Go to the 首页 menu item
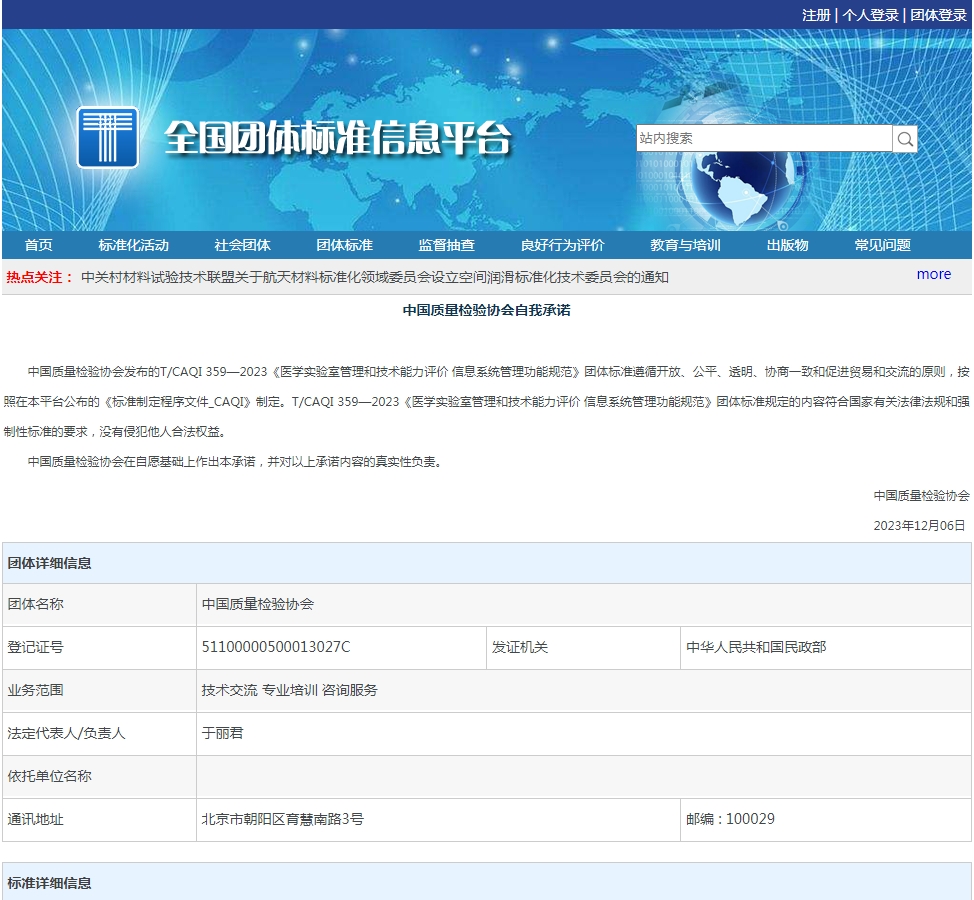Screen dimensions: 974x900 pyautogui.click(x=39, y=245)
